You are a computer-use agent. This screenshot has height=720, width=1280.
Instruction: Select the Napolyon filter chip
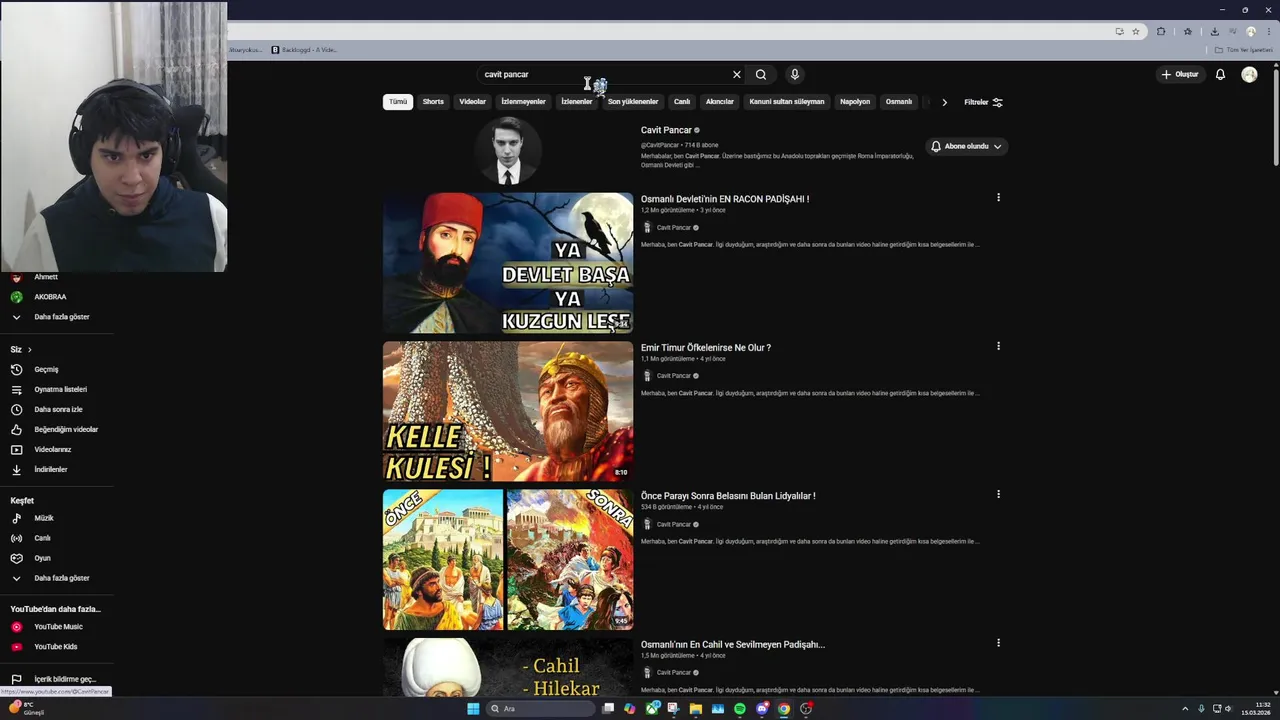pos(855,102)
